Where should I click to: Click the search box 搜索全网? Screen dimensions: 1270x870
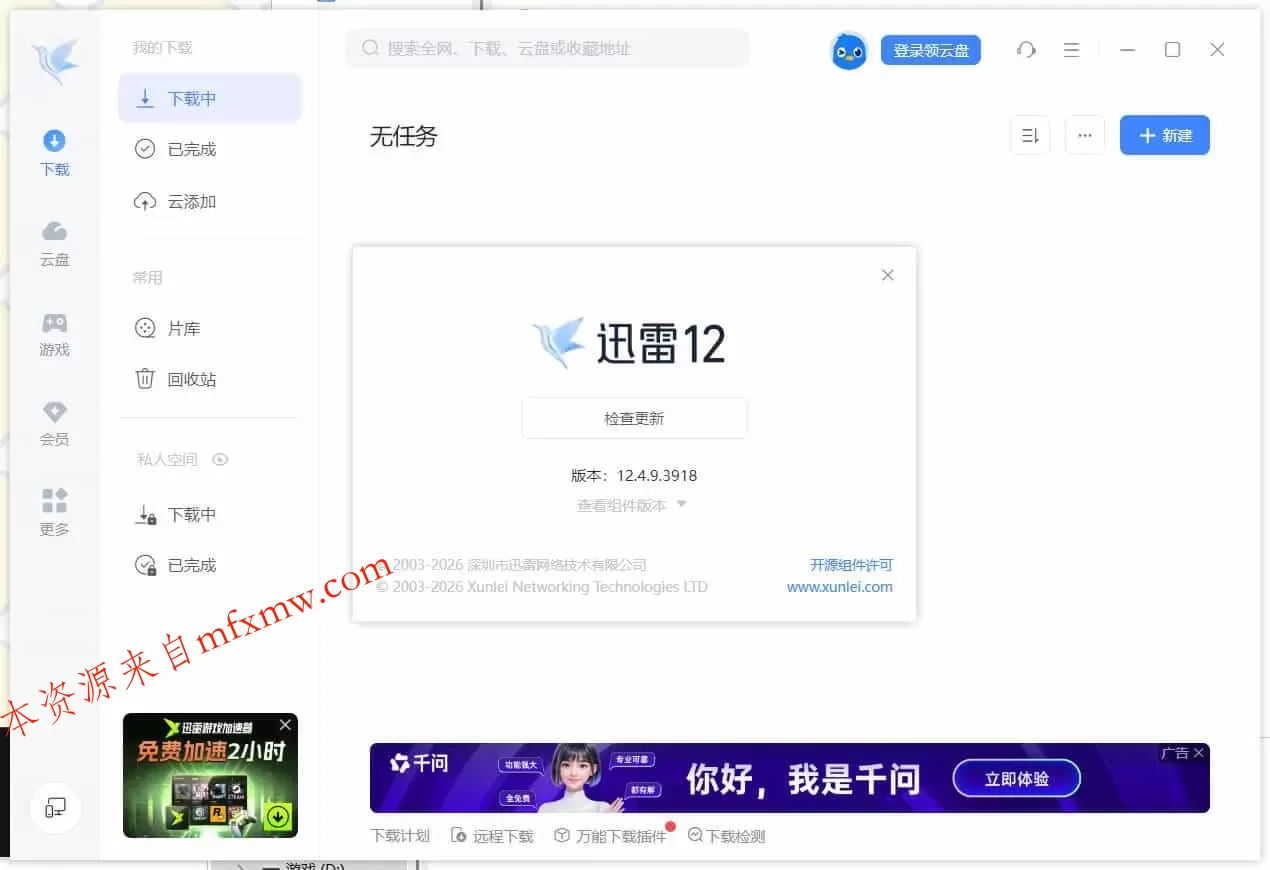point(547,48)
